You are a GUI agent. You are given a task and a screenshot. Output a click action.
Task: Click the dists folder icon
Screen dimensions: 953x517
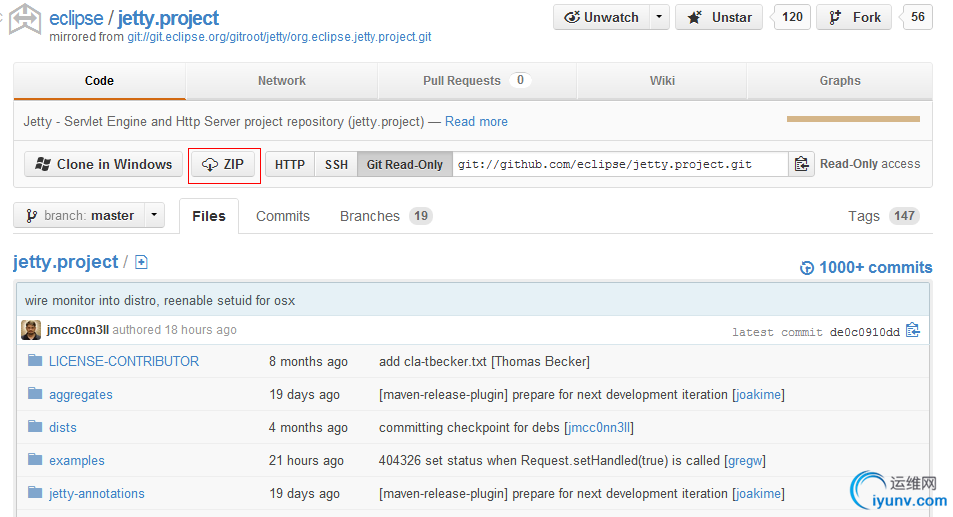coord(35,426)
